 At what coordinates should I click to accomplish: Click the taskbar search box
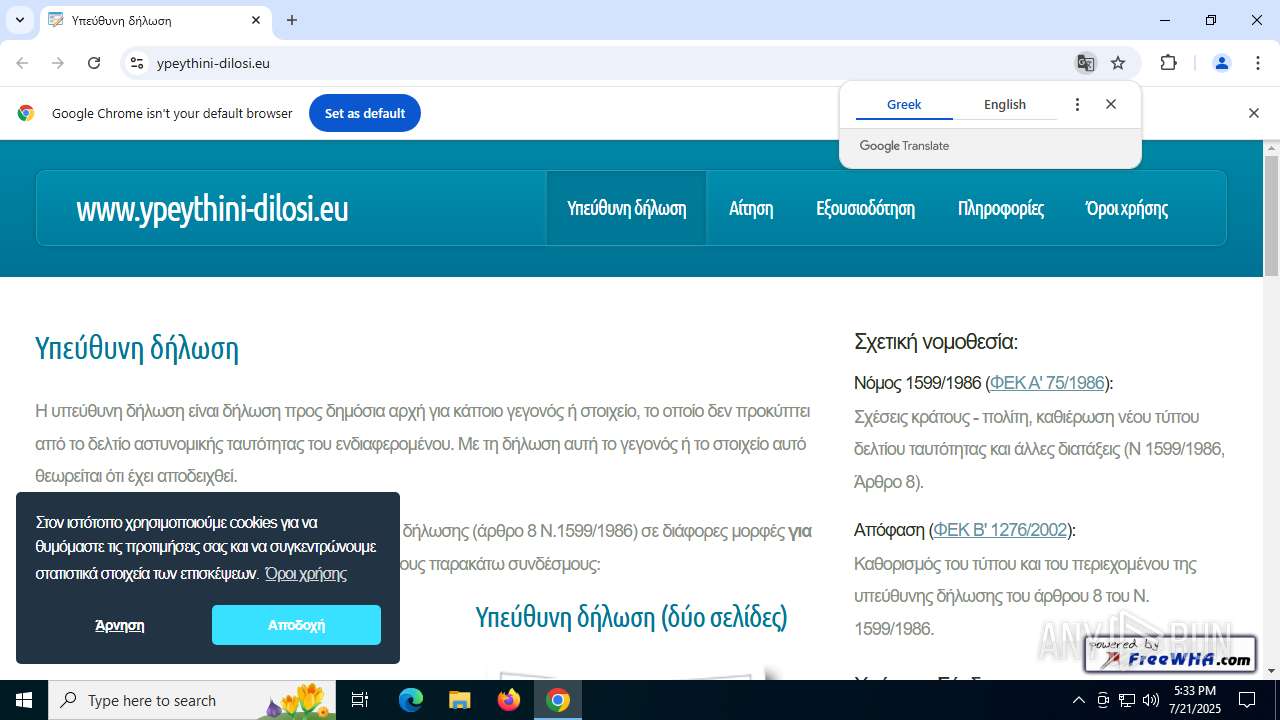pyautogui.click(x=194, y=700)
